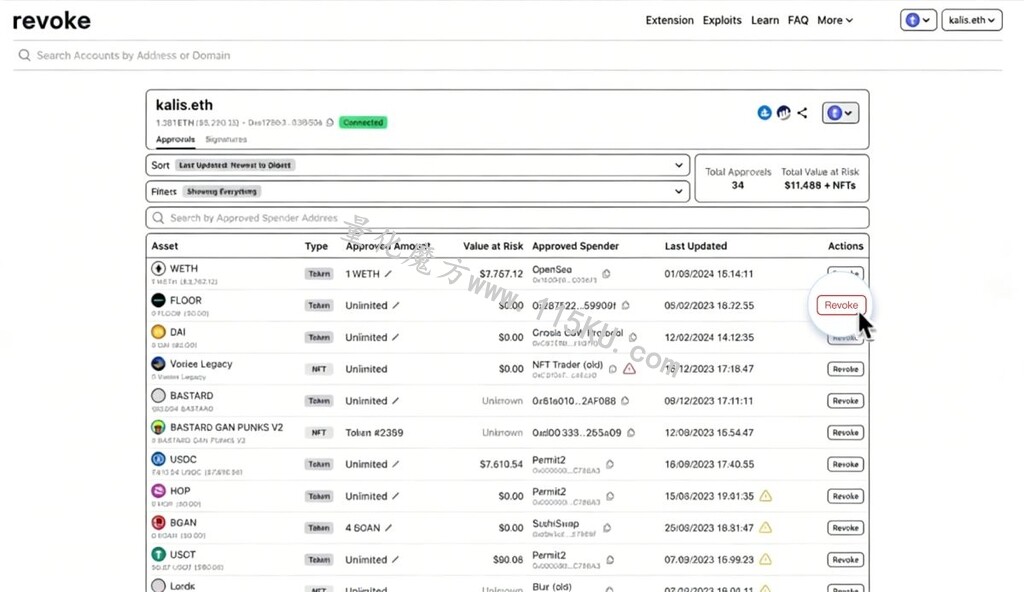Focus Search by Approved Spender Address field
This screenshot has width=1024, height=592.
507,218
